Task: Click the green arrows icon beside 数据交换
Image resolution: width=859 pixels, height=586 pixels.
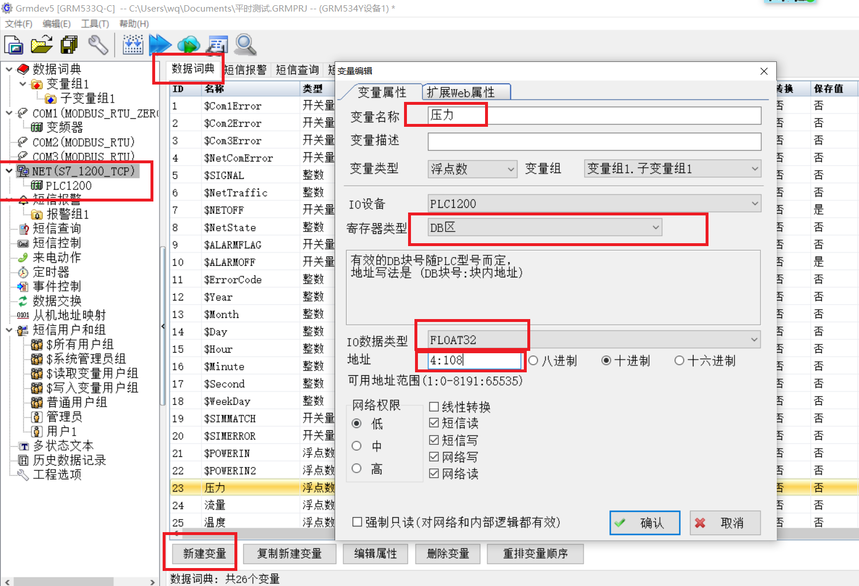Action: (x=23, y=301)
